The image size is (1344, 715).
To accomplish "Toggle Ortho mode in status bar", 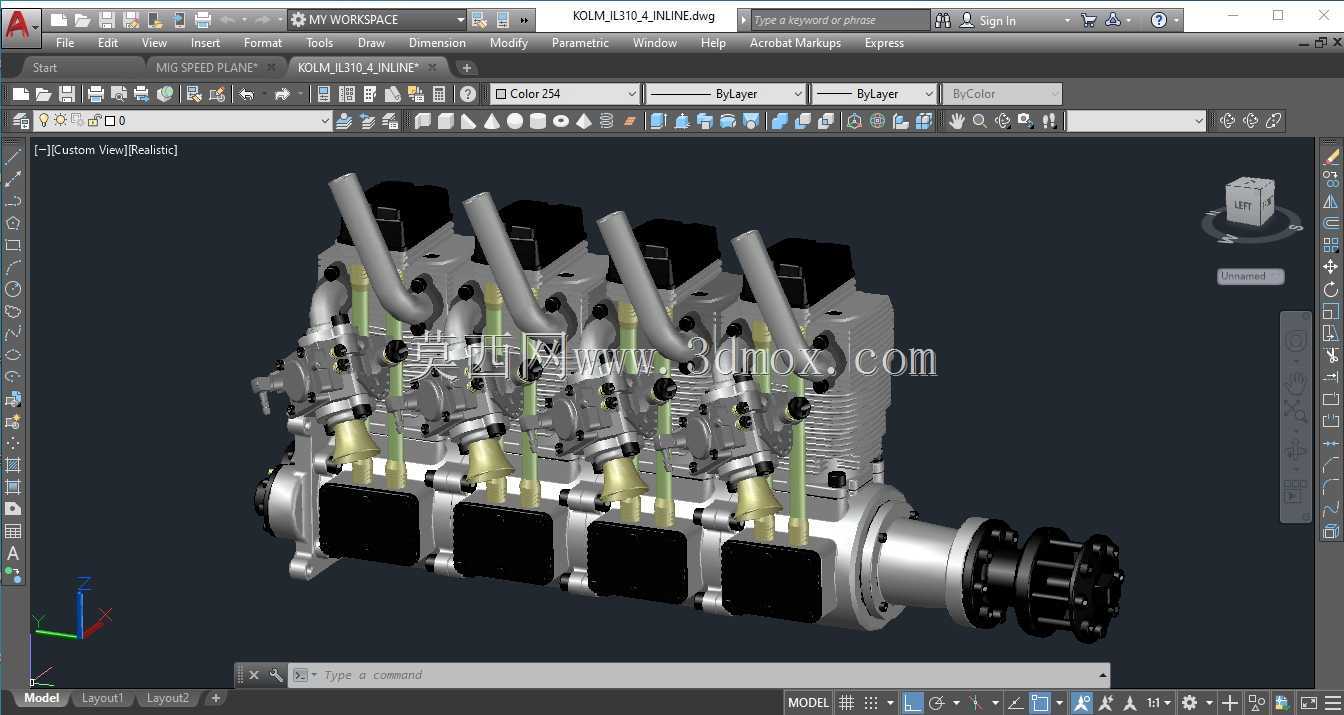I will point(913,703).
